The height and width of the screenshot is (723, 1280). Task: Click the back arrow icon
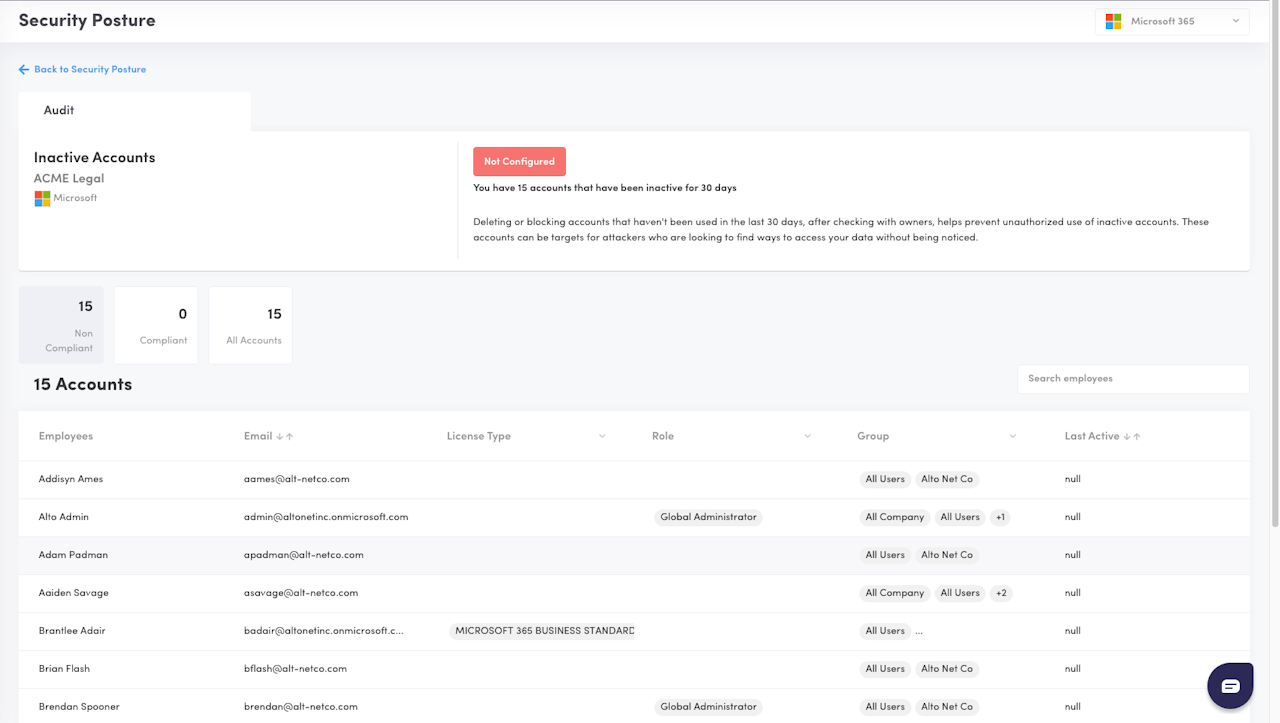coord(24,70)
